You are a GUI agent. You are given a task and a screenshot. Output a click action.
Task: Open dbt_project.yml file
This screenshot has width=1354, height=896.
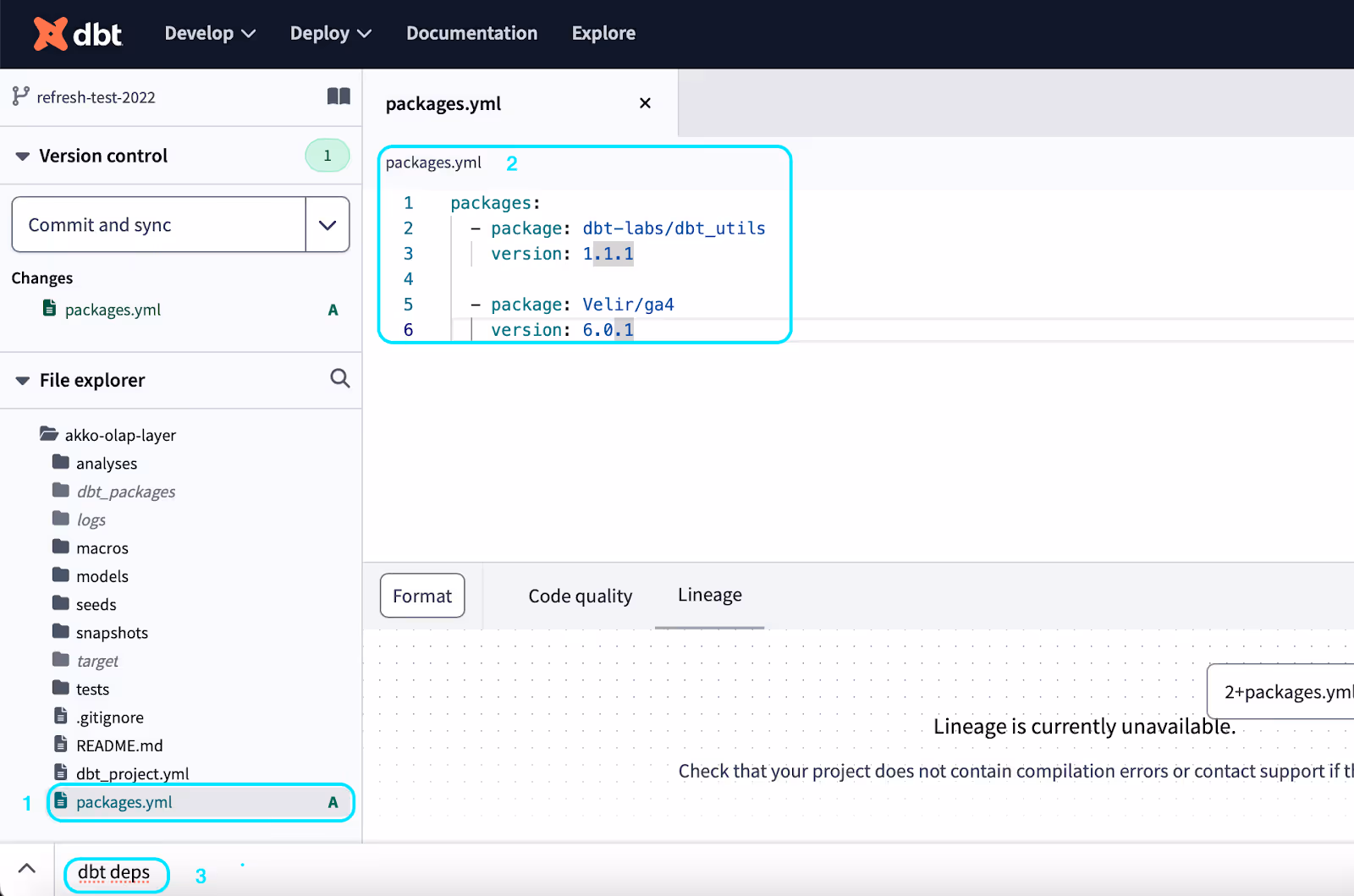[133, 773]
